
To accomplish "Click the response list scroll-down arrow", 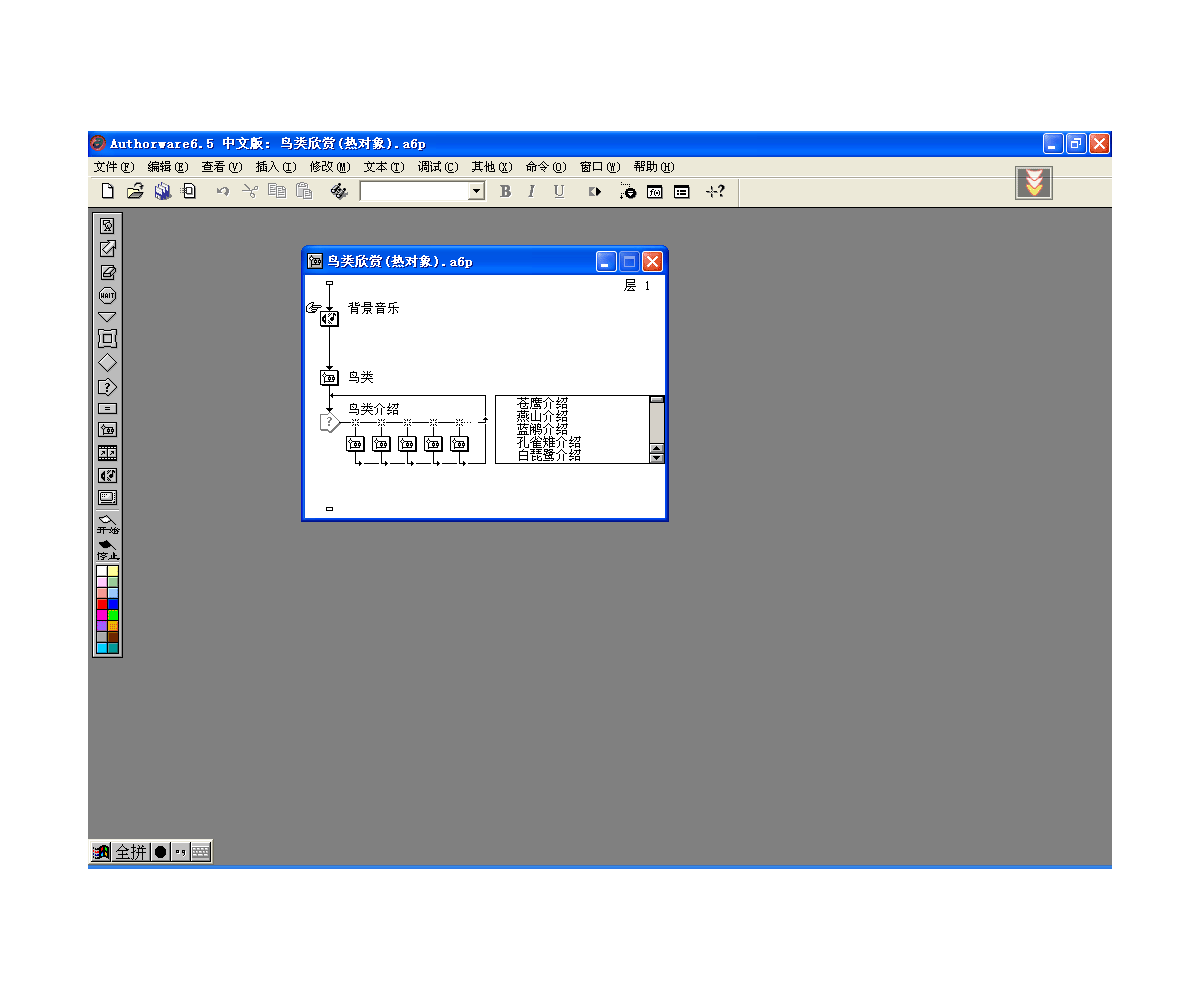I will (657, 458).
